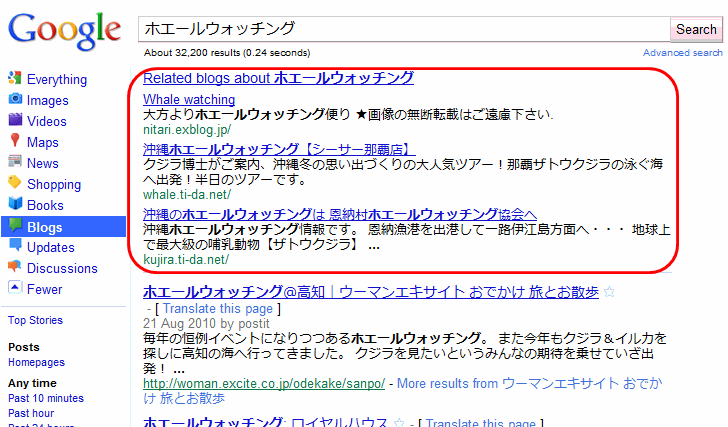This screenshot has width=728, height=427.
Task: Click the Images camera icon
Action: (x=15, y=99)
